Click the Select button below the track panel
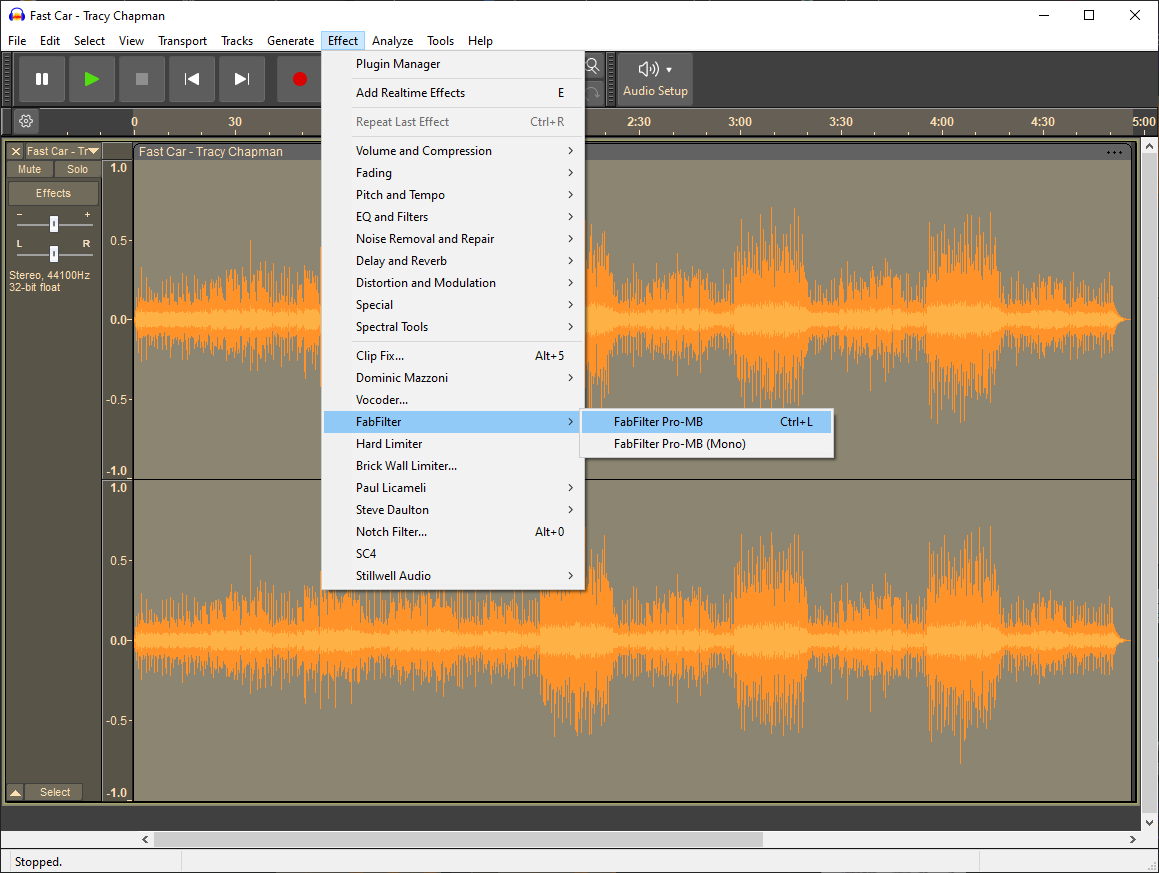The width and height of the screenshot is (1159, 873). point(55,792)
